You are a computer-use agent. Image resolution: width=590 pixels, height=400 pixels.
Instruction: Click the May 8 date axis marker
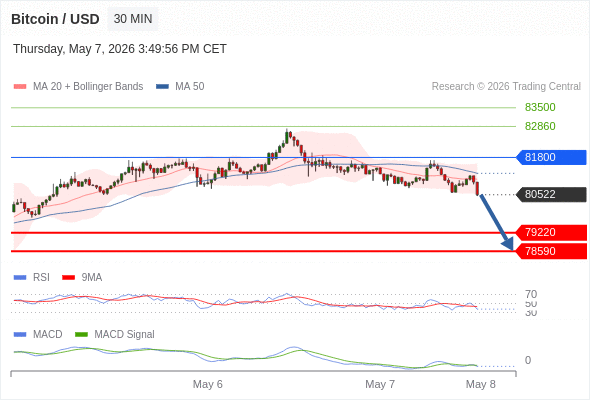pyautogui.click(x=481, y=384)
